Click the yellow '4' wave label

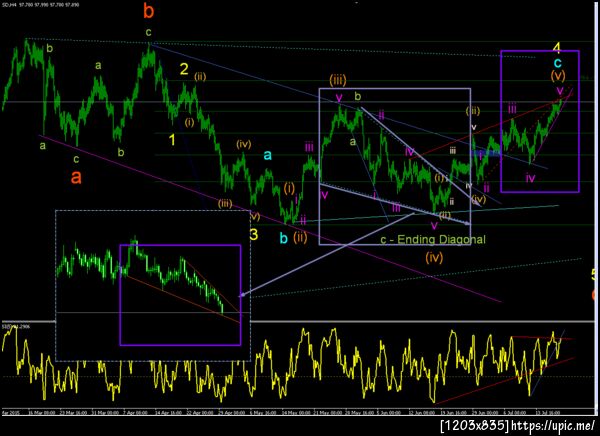557,47
